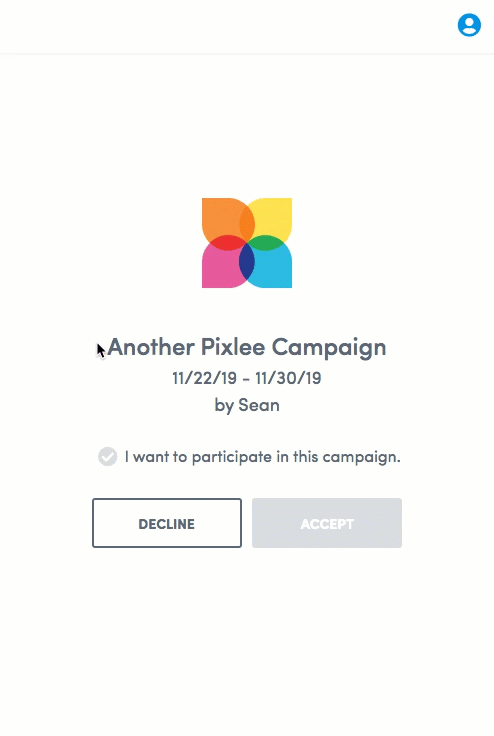The height and width of the screenshot is (736, 494).
Task: Click the start date 11/22/19
Action: coord(204,378)
